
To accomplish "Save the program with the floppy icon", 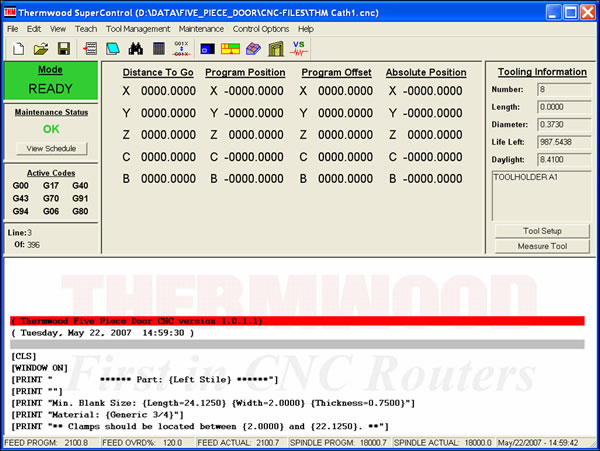I will tap(64, 49).
